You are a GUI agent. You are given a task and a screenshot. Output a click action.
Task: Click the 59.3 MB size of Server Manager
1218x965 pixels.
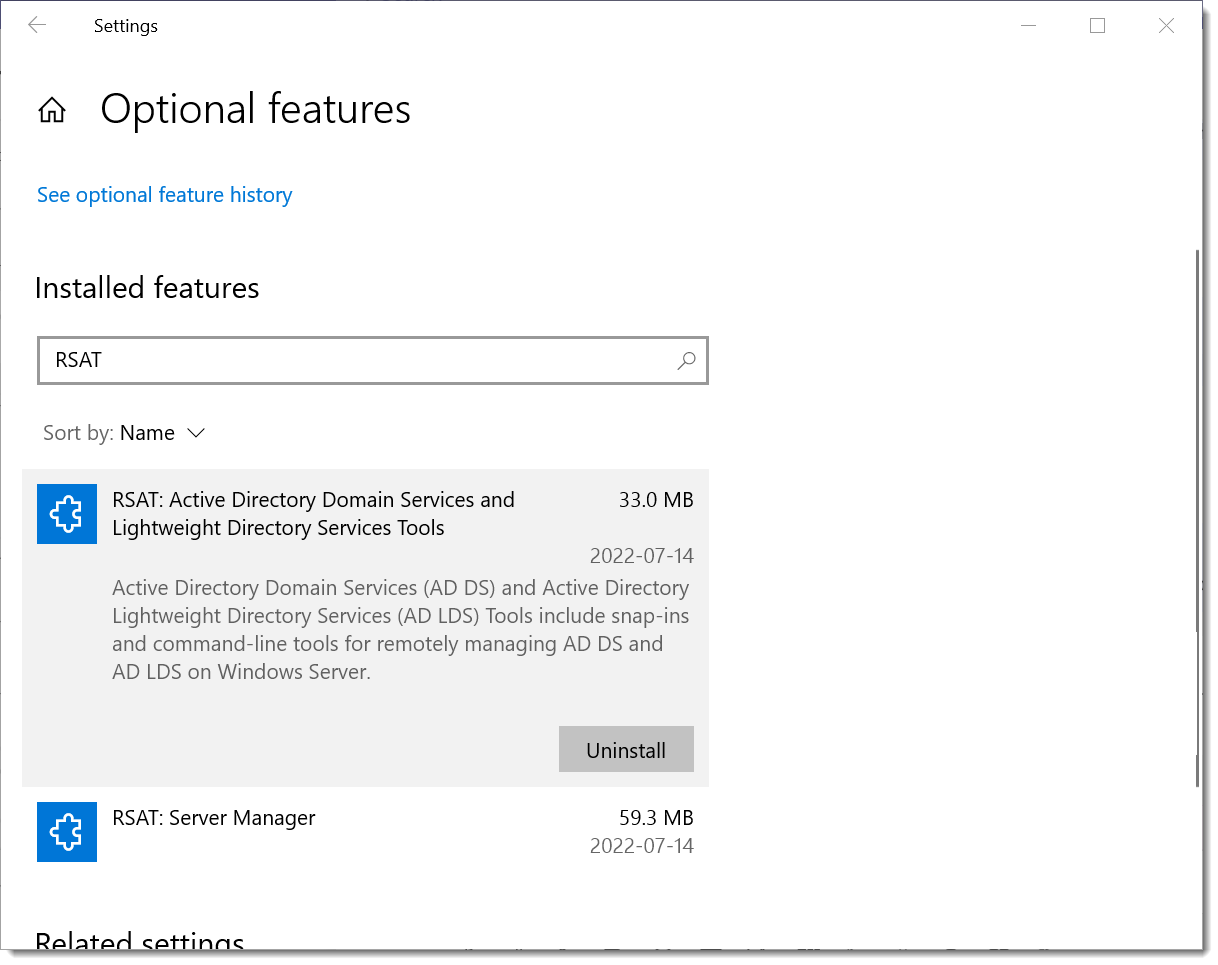point(656,818)
